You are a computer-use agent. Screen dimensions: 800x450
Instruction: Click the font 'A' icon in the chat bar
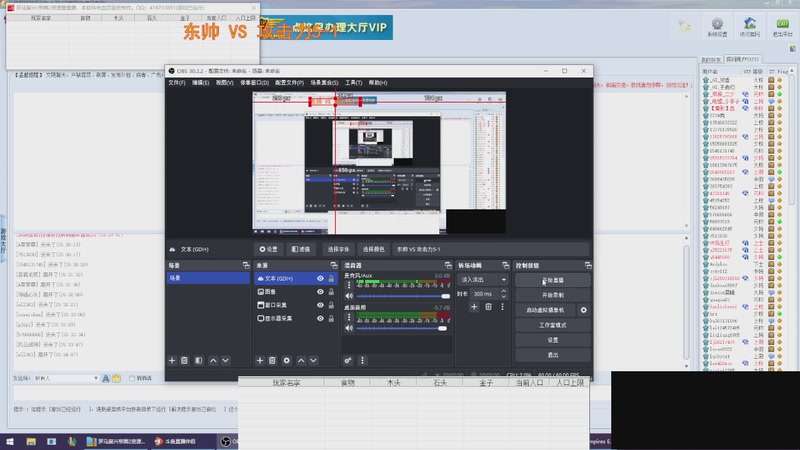tap(106, 378)
